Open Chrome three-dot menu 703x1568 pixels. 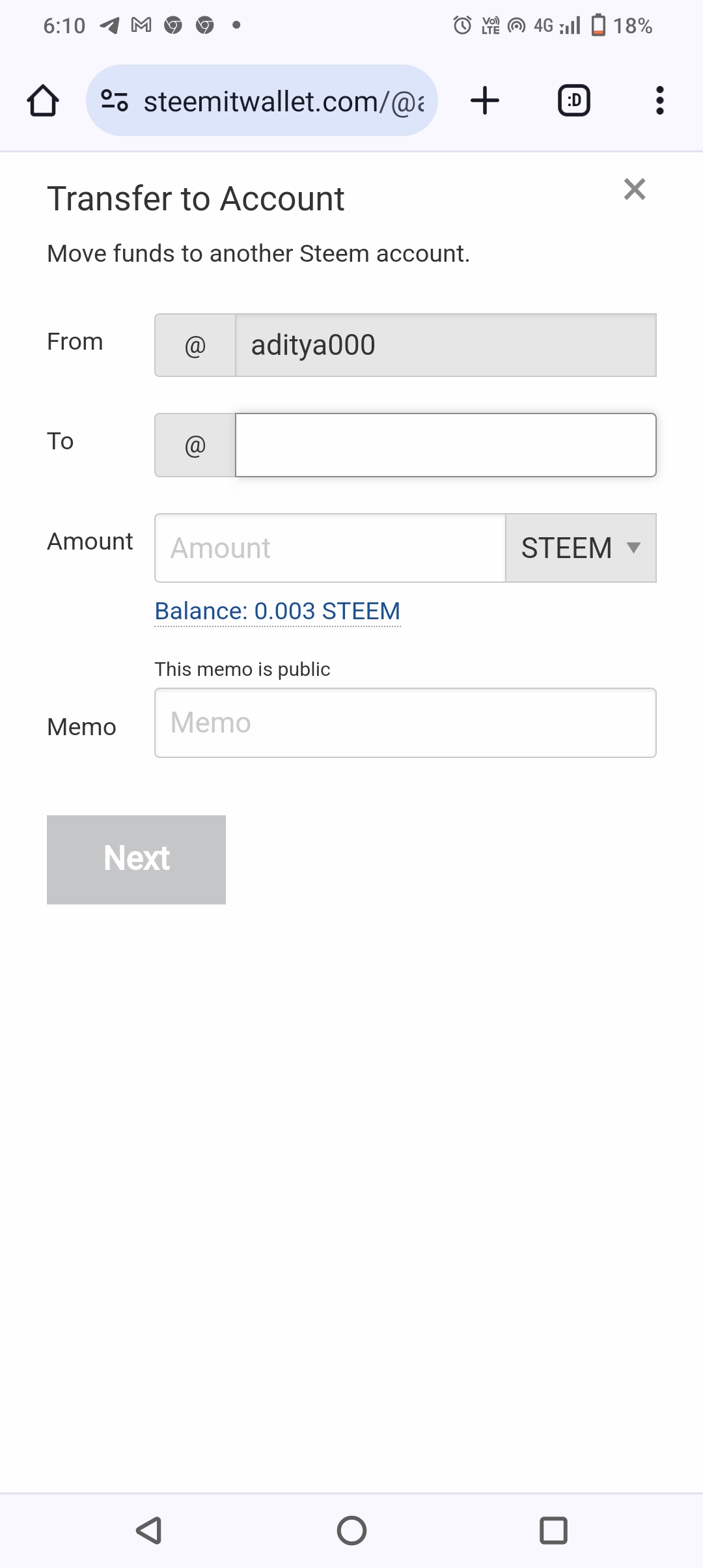(x=659, y=101)
